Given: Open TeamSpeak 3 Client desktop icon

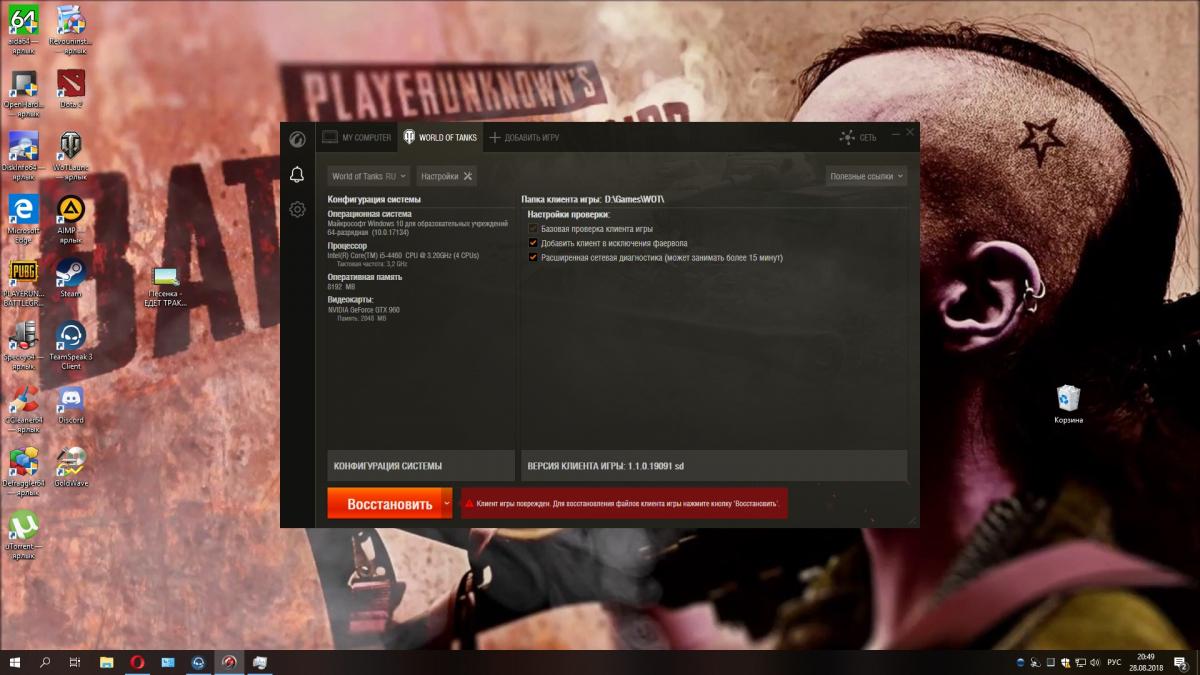Looking at the screenshot, I should (x=71, y=346).
